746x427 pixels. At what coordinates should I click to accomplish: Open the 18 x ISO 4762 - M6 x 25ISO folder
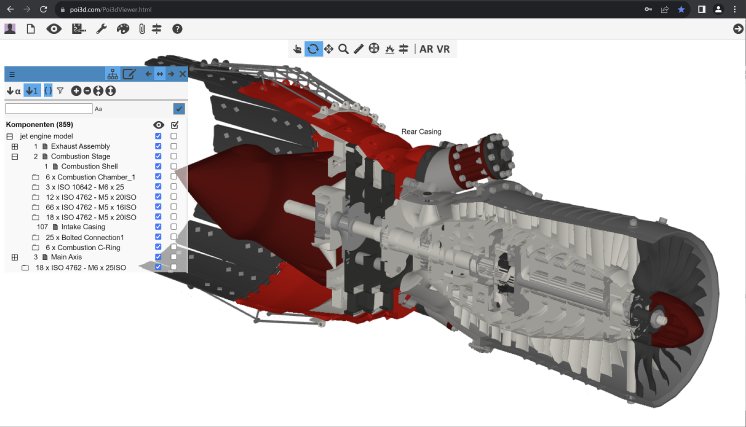click(25, 268)
